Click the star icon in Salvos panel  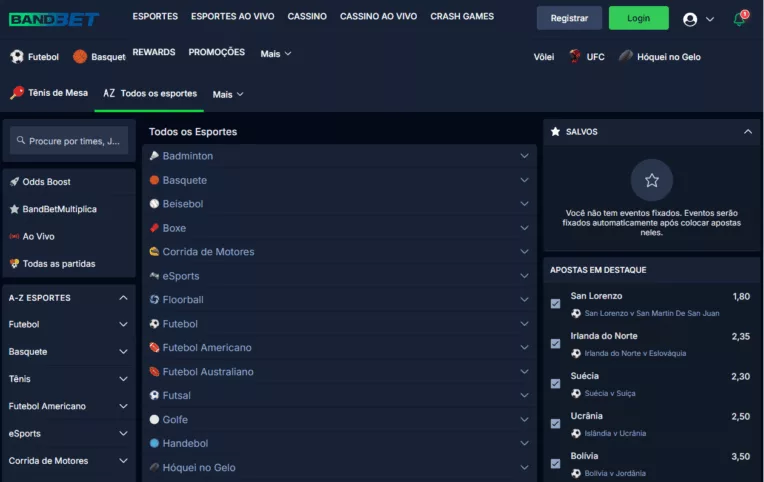pyautogui.click(x=651, y=180)
